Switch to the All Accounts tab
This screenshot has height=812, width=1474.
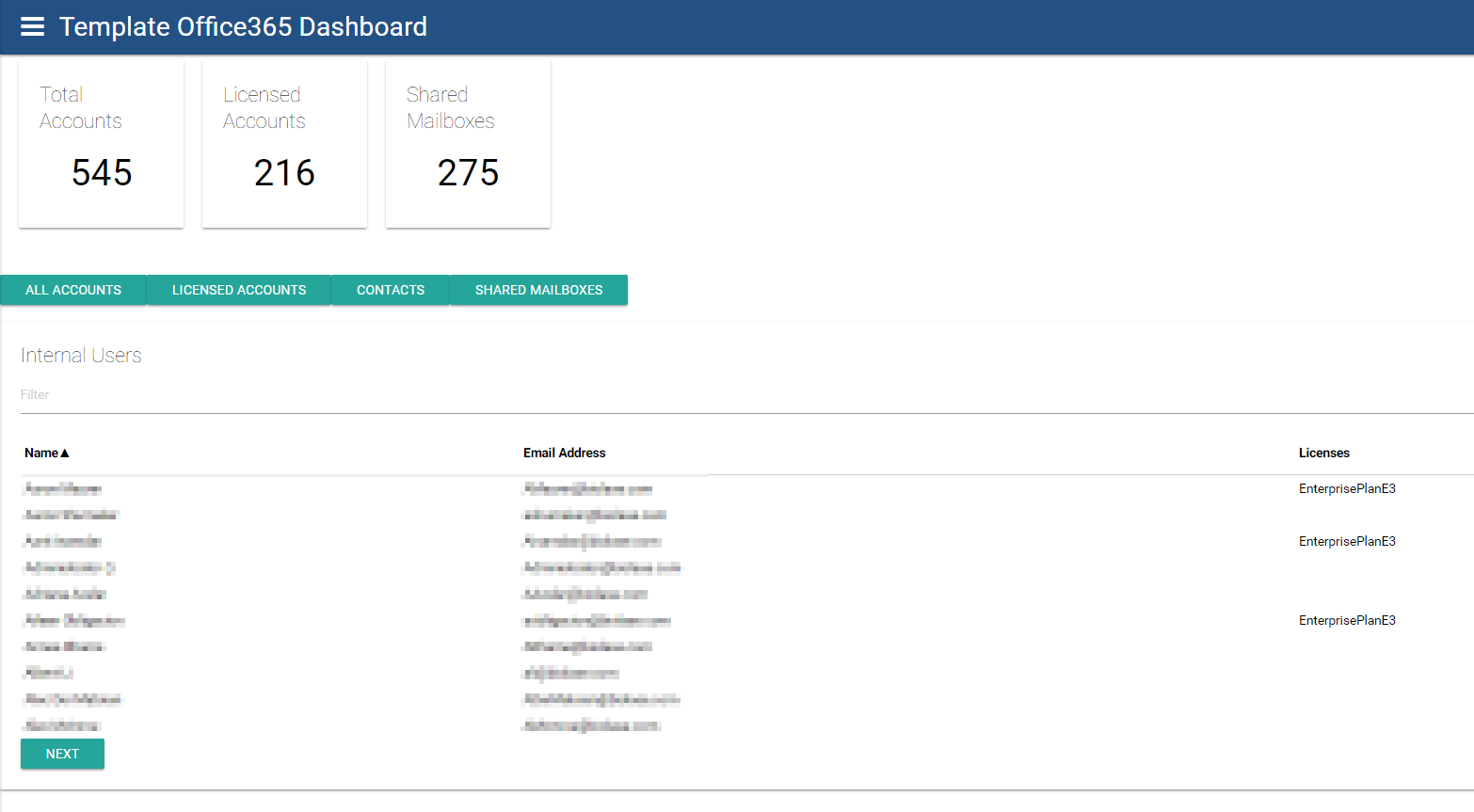click(73, 290)
